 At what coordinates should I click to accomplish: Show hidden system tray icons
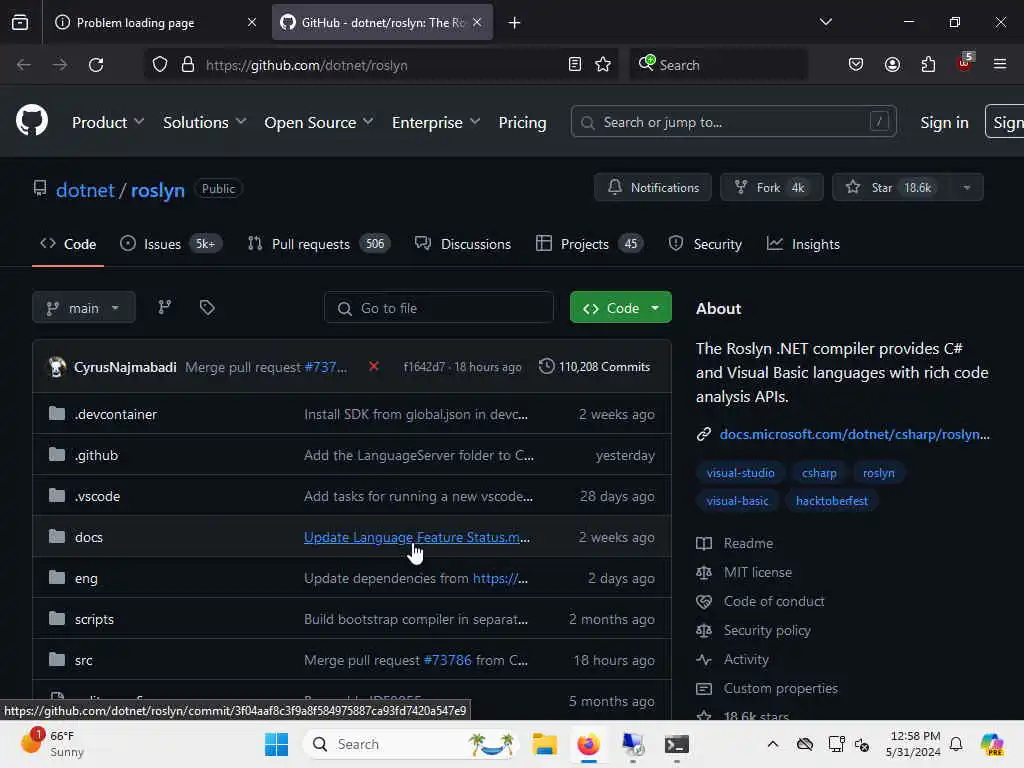click(773, 744)
